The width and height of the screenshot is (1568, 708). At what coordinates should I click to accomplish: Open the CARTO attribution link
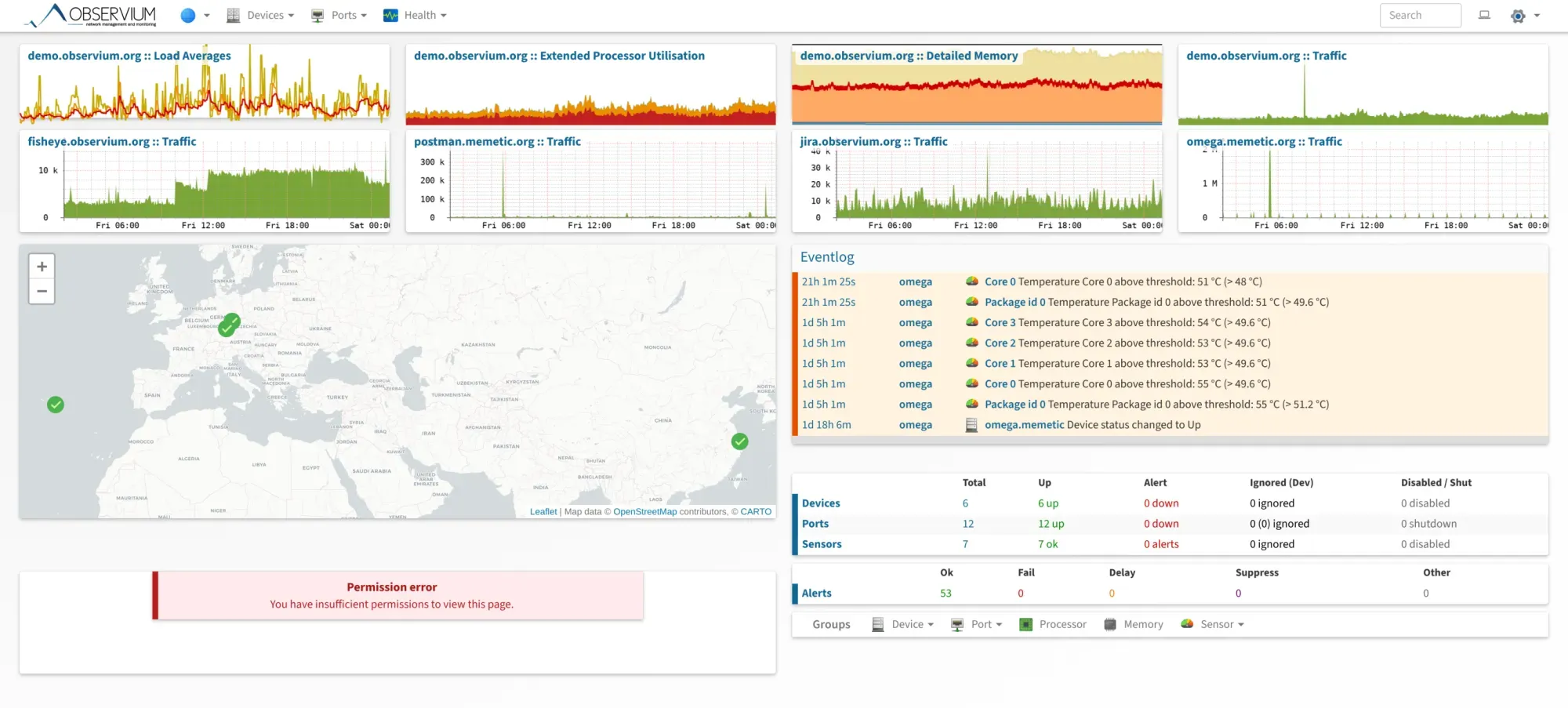pyautogui.click(x=756, y=512)
